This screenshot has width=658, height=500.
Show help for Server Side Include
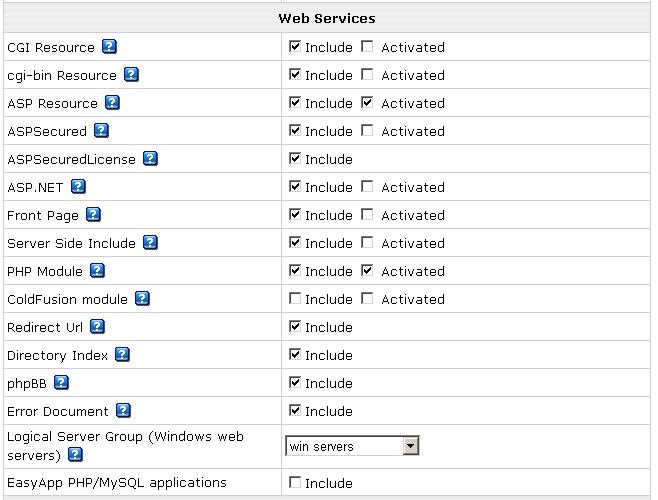150,243
